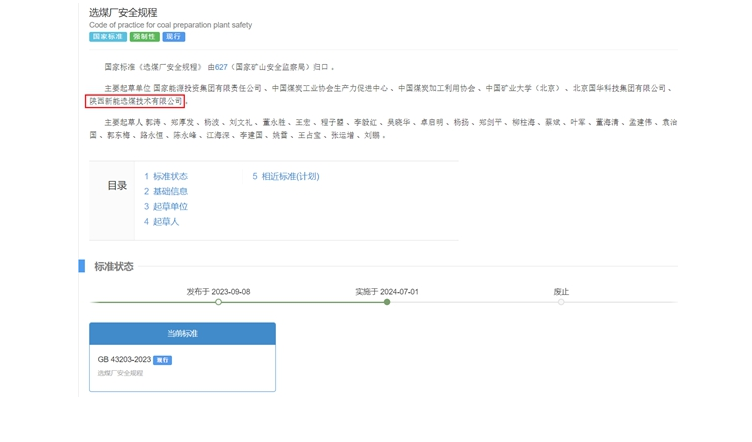Click the 标准状态 section heading
Screen dimensions: 752x442
coord(114,266)
